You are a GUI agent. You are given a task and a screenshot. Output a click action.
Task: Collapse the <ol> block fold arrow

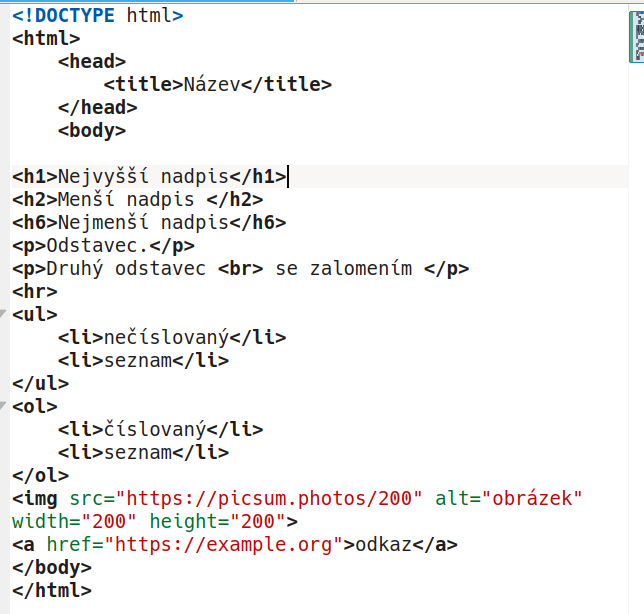4,406
